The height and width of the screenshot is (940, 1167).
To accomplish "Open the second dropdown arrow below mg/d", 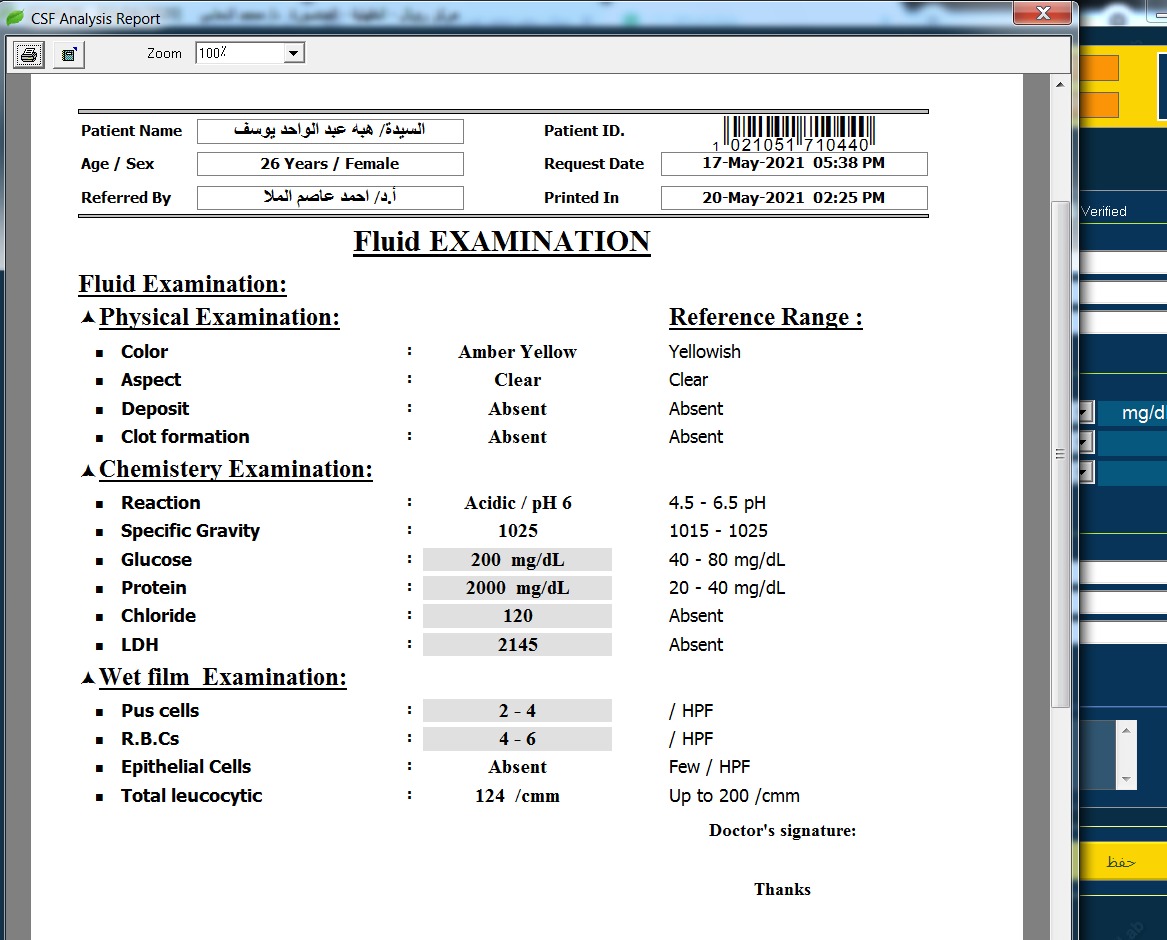I will pos(1085,442).
